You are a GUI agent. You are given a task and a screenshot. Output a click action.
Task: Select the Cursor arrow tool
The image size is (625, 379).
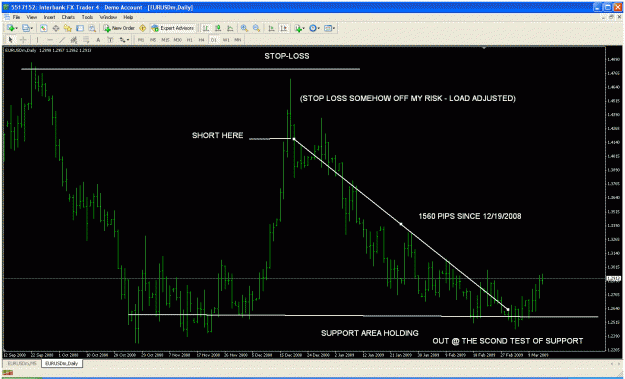[10, 39]
